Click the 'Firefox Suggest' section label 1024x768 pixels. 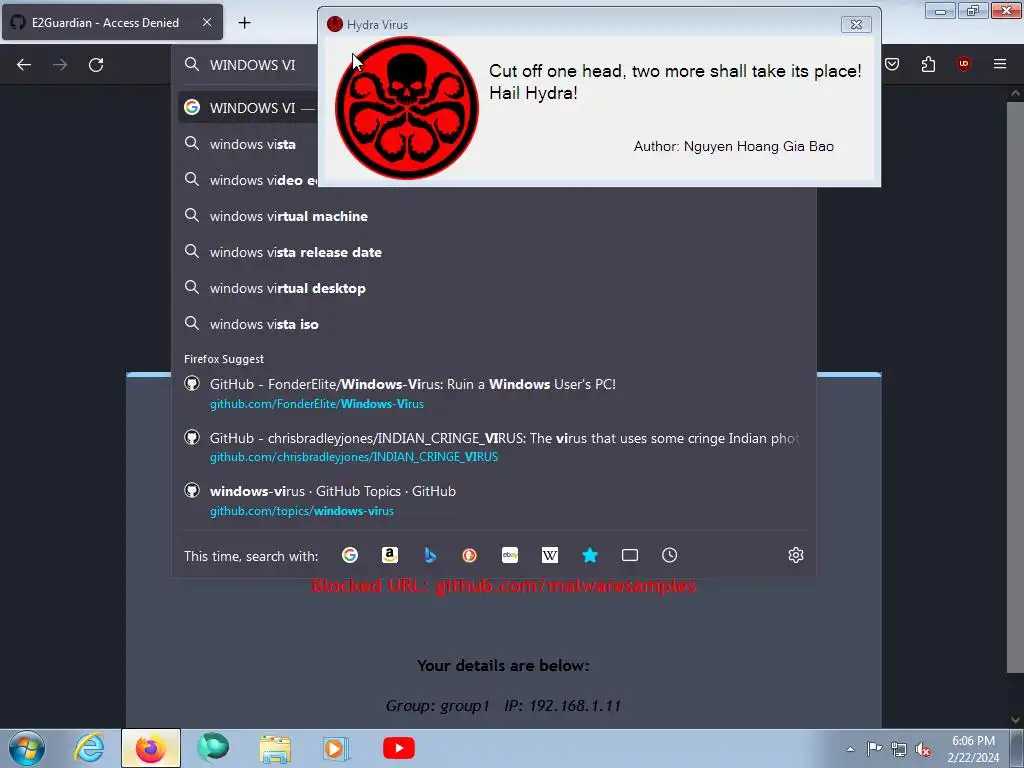click(x=224, y=359)
